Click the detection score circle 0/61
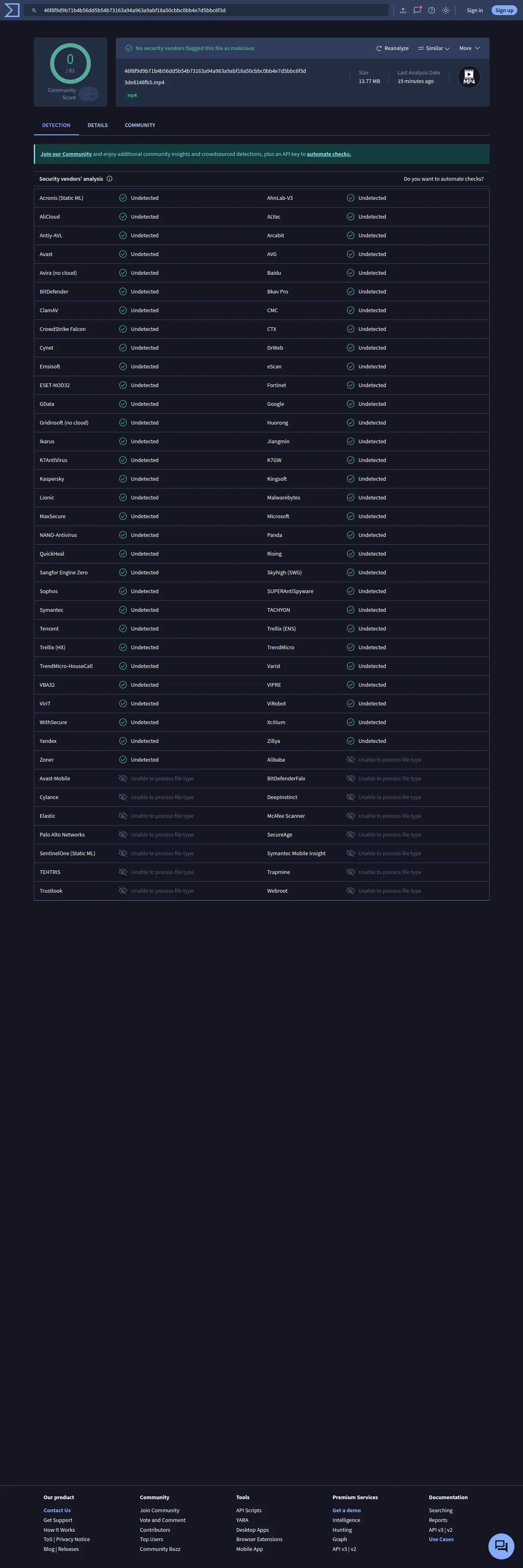This screenshot has height=1568, width=523. coord(70,64)
